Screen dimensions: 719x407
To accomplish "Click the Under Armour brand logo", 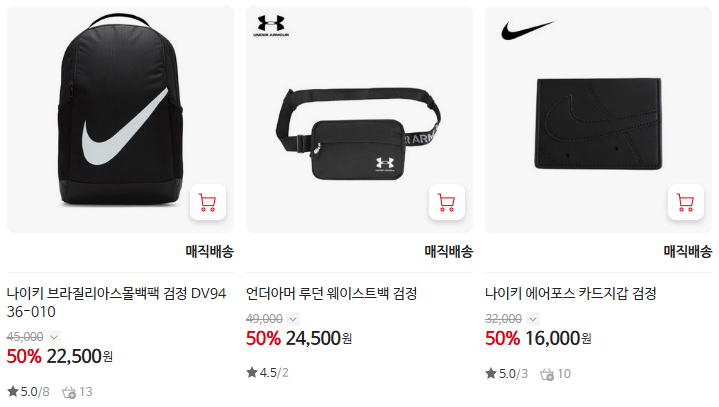I will [x=271, y=26].
